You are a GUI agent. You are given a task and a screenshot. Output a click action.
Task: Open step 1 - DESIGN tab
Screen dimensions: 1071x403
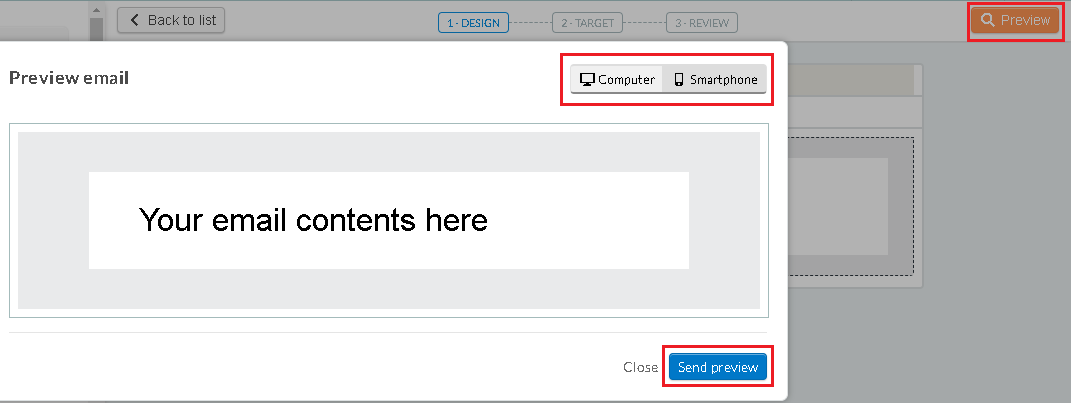click(x=473, y=23)
